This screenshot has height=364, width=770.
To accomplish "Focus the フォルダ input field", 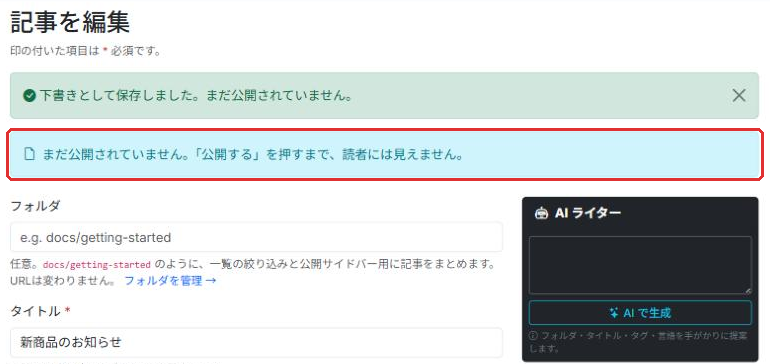I will pos(256,237).
